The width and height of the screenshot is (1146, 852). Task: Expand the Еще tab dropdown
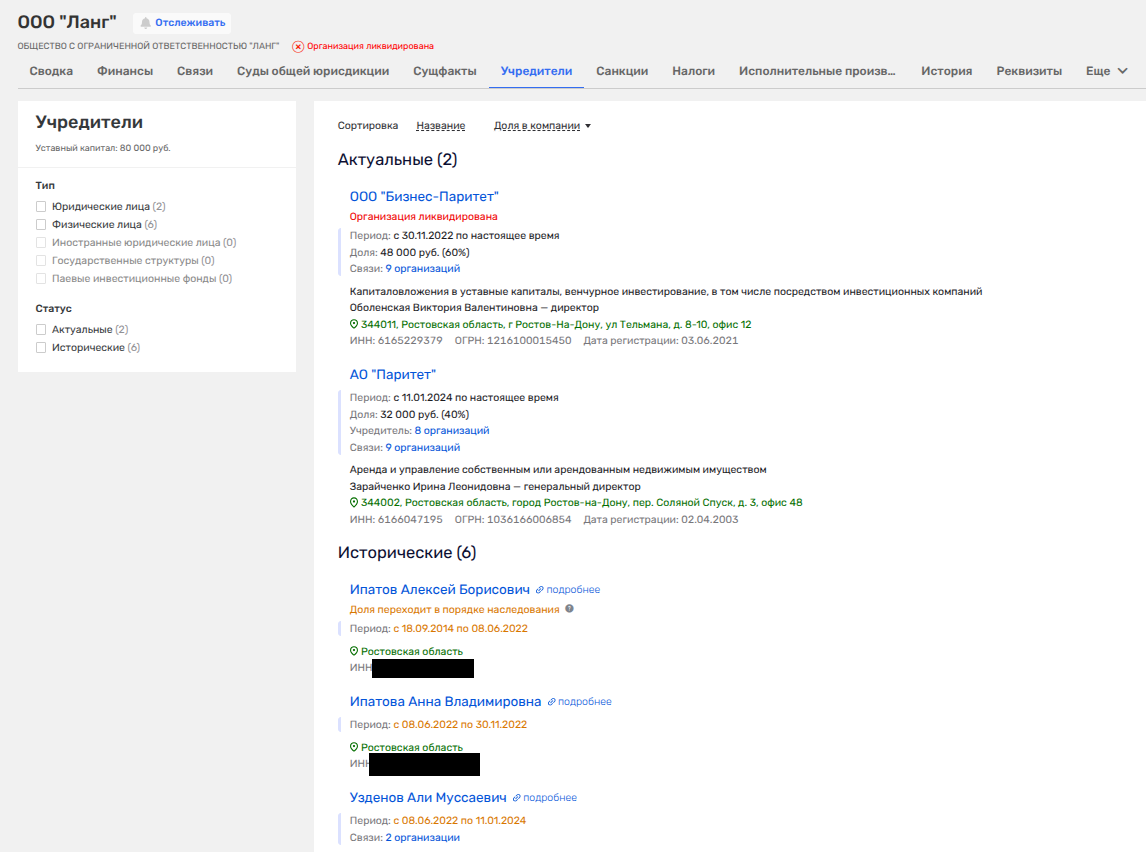click(1106, 71)
